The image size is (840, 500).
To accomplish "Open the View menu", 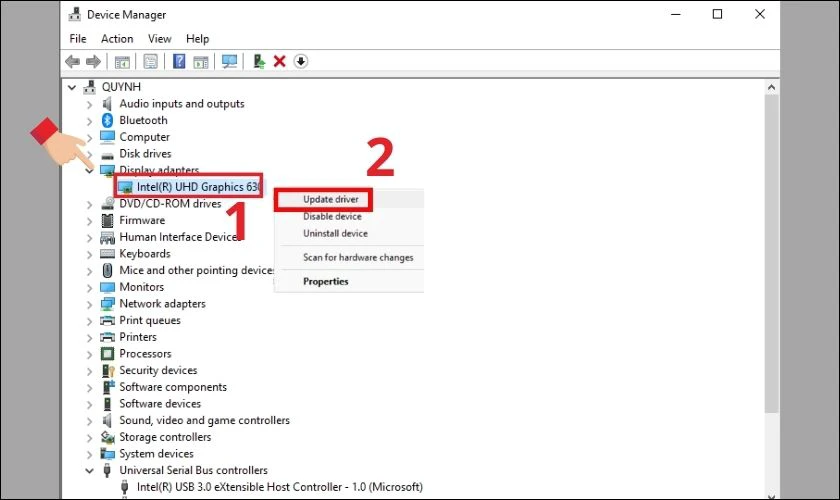I will (160, 39).
